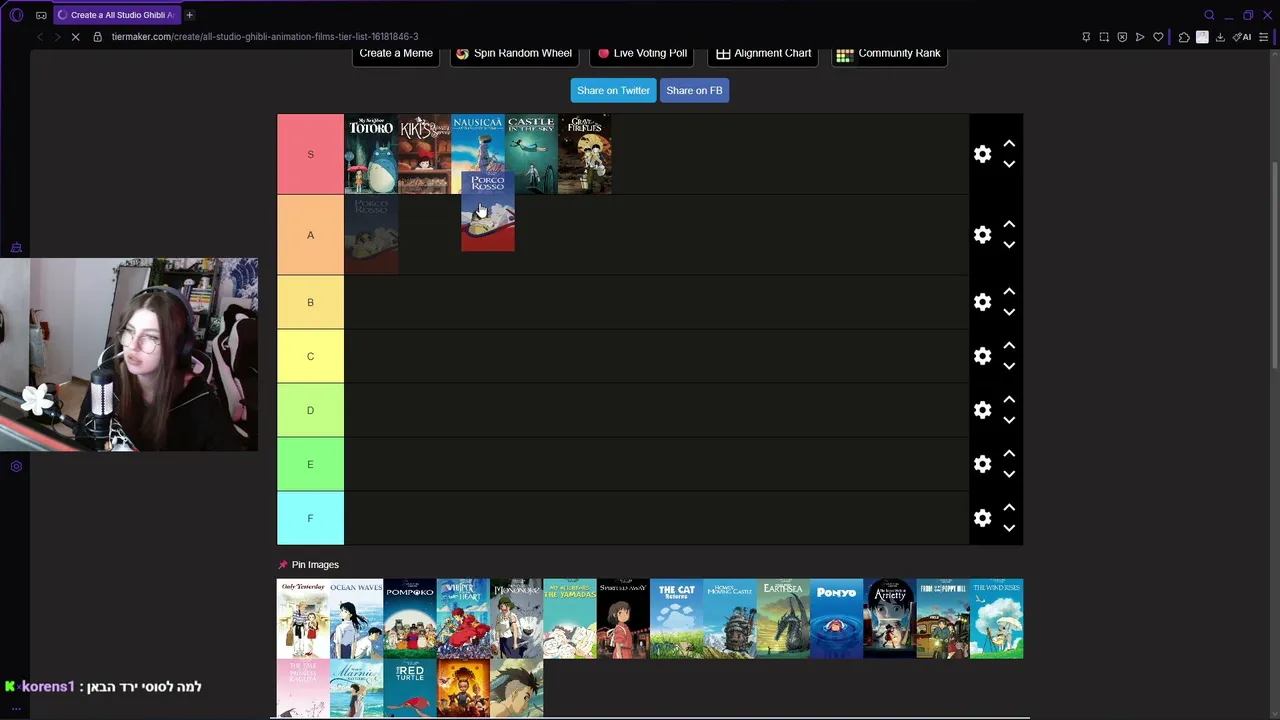
Task: Select the B tier label
Action: click(310, 302)
